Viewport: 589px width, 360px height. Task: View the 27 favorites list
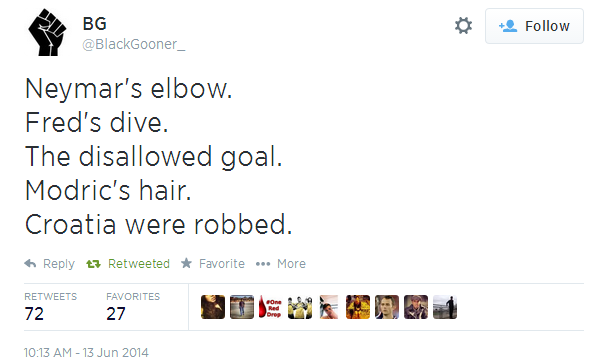pyautogui.click(x=133, y=307)
